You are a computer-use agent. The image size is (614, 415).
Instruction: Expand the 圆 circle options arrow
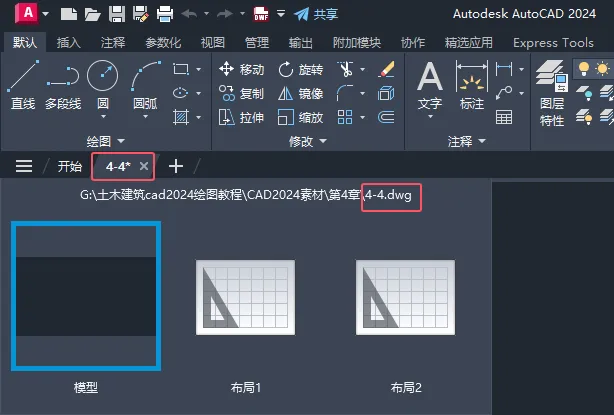[x=103, y=117]
